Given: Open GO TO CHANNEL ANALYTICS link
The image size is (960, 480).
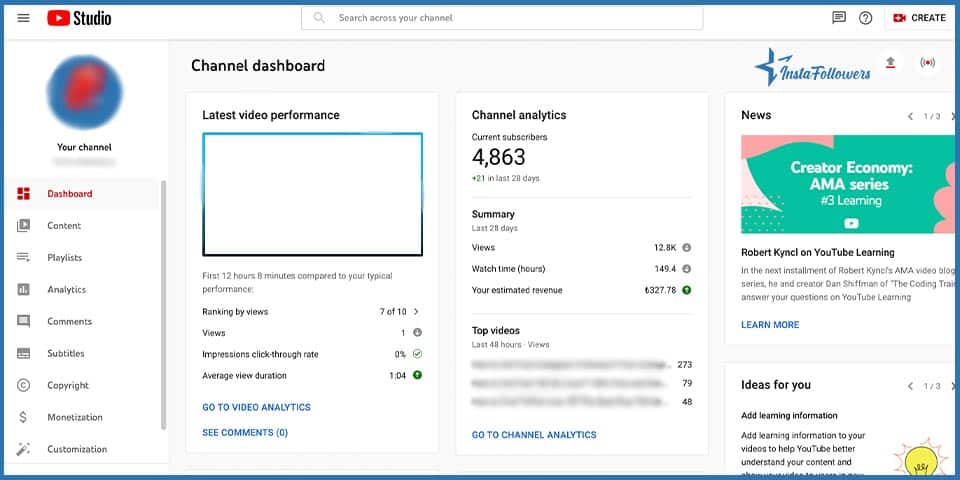Looking at the screenshot, I should click(x=534, y=435).
